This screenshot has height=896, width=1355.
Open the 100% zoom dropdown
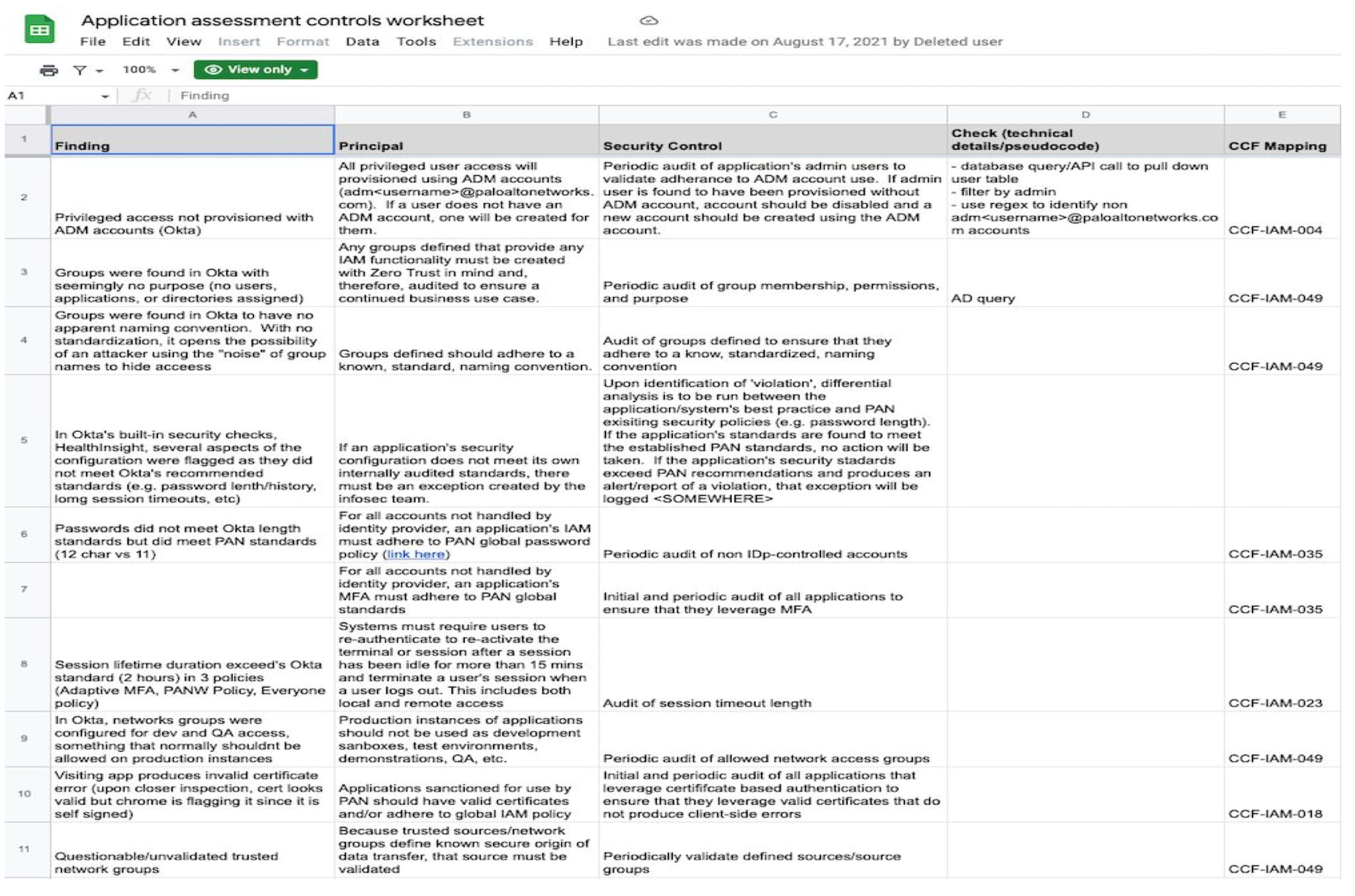pyautogui.click(x=151, y=69)
